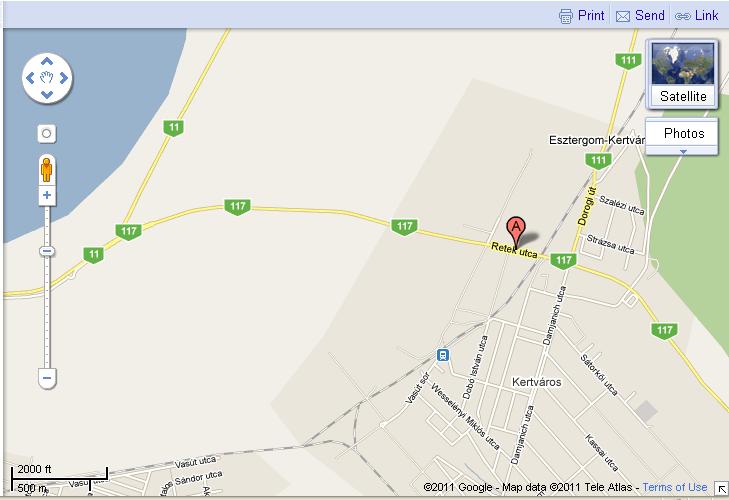This screenshot has height=500, width=729.
Task: Expand the layers dropdown arrow below Photos
Action: pos(683,151)
